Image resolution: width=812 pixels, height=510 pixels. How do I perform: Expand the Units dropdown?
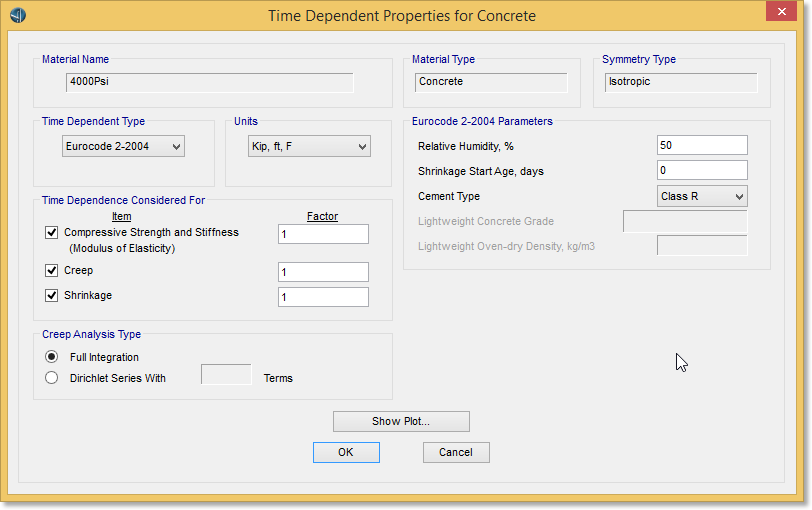click(308, 147)
